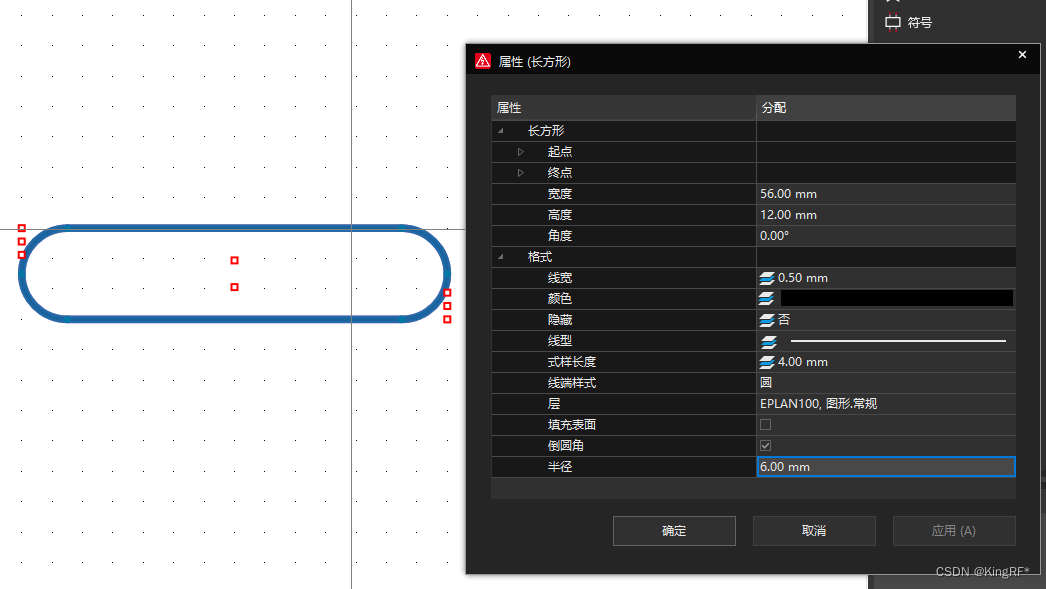Select the 线型 line style preview

[898, 341]
